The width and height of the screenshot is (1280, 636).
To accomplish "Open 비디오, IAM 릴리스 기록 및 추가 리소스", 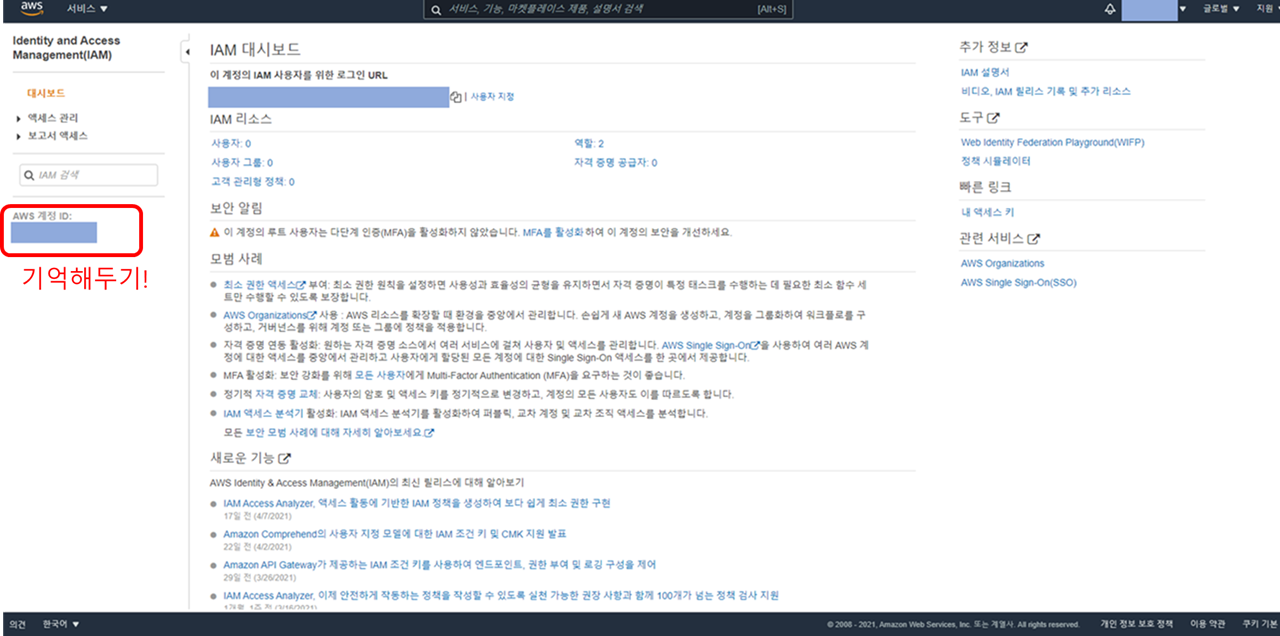I will tap(1046, 91).
